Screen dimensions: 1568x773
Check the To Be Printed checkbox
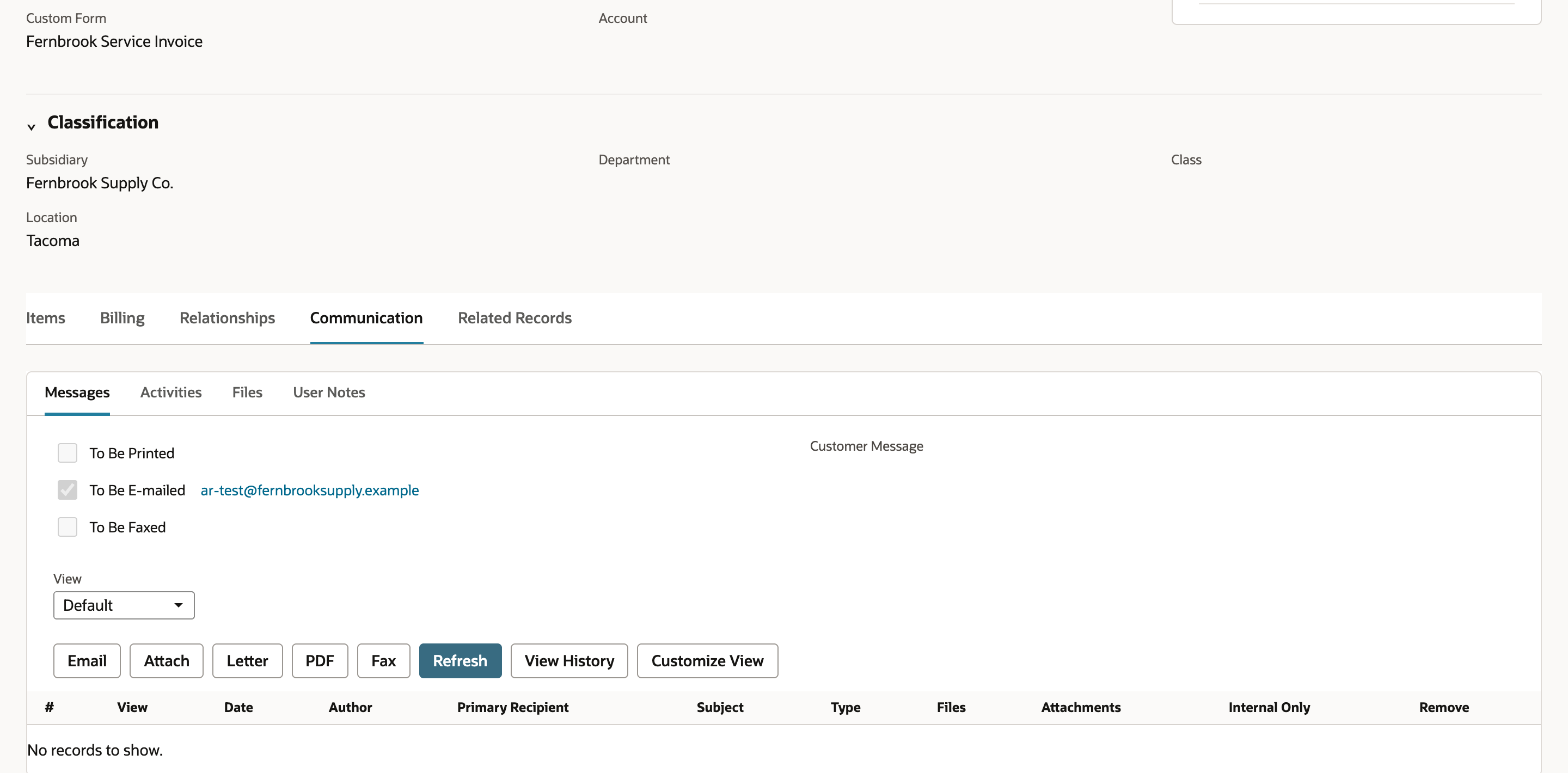(x=68, y=453)
